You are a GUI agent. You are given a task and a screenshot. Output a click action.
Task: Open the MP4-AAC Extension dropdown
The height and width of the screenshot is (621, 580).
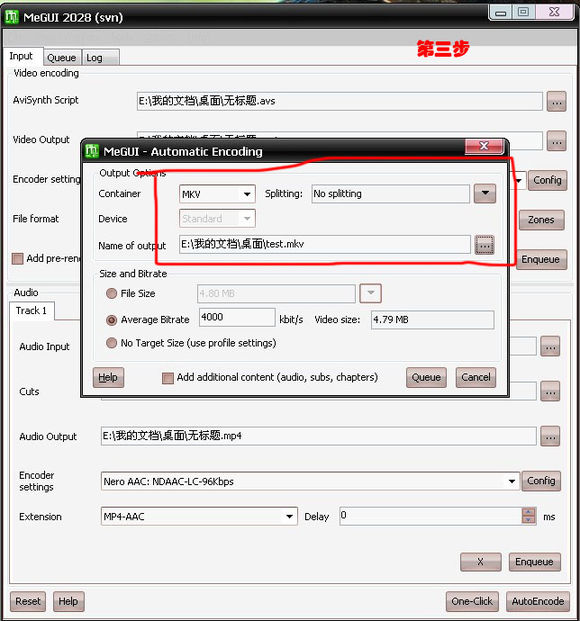click(x=289, y=516)
